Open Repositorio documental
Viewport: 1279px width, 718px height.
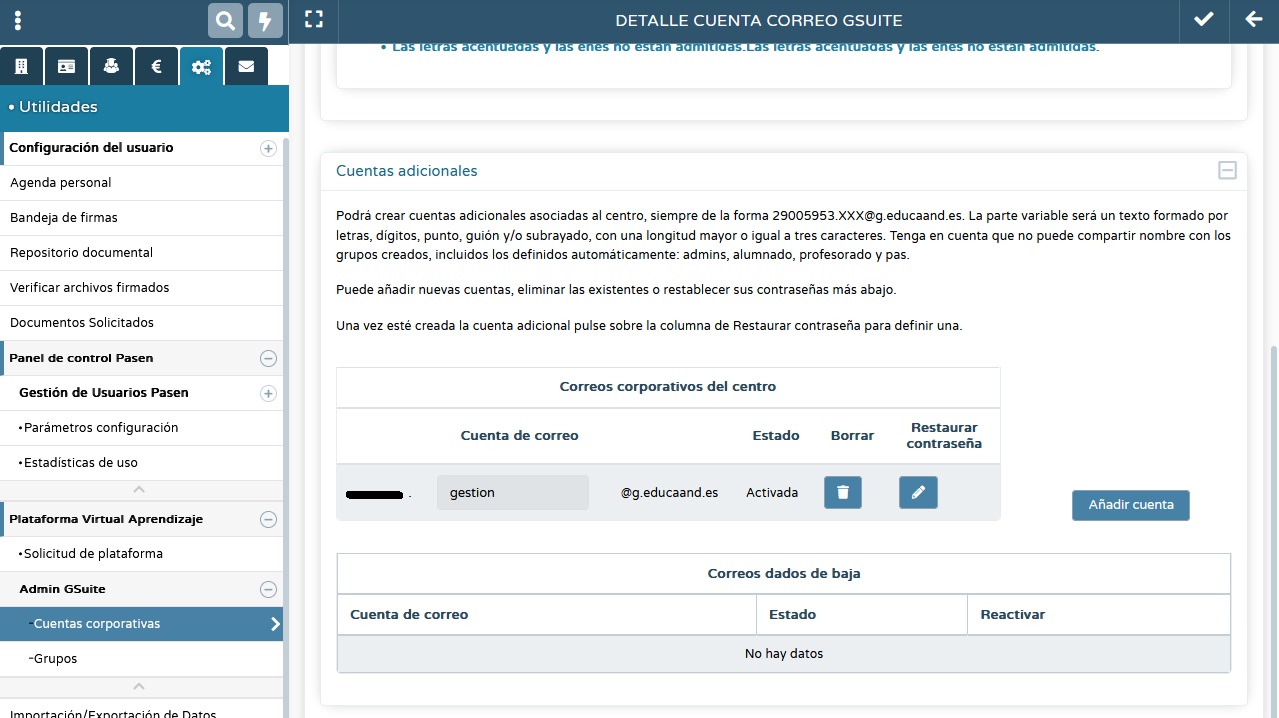tap(141, 253)
